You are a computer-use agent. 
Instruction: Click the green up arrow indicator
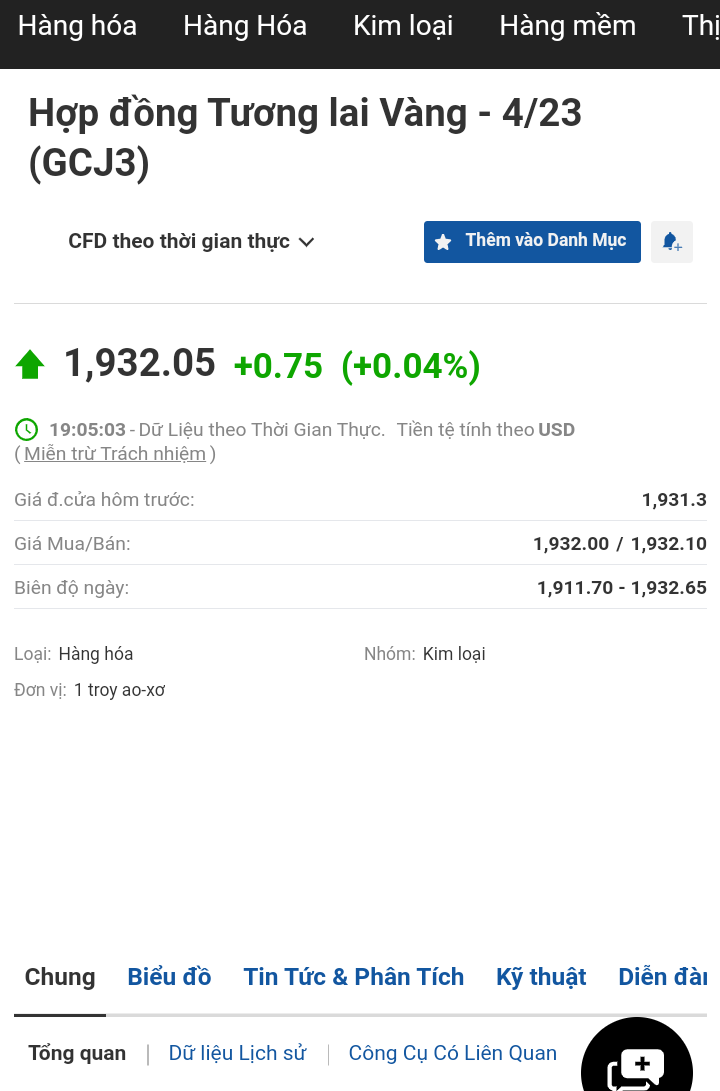coord(30,364)
